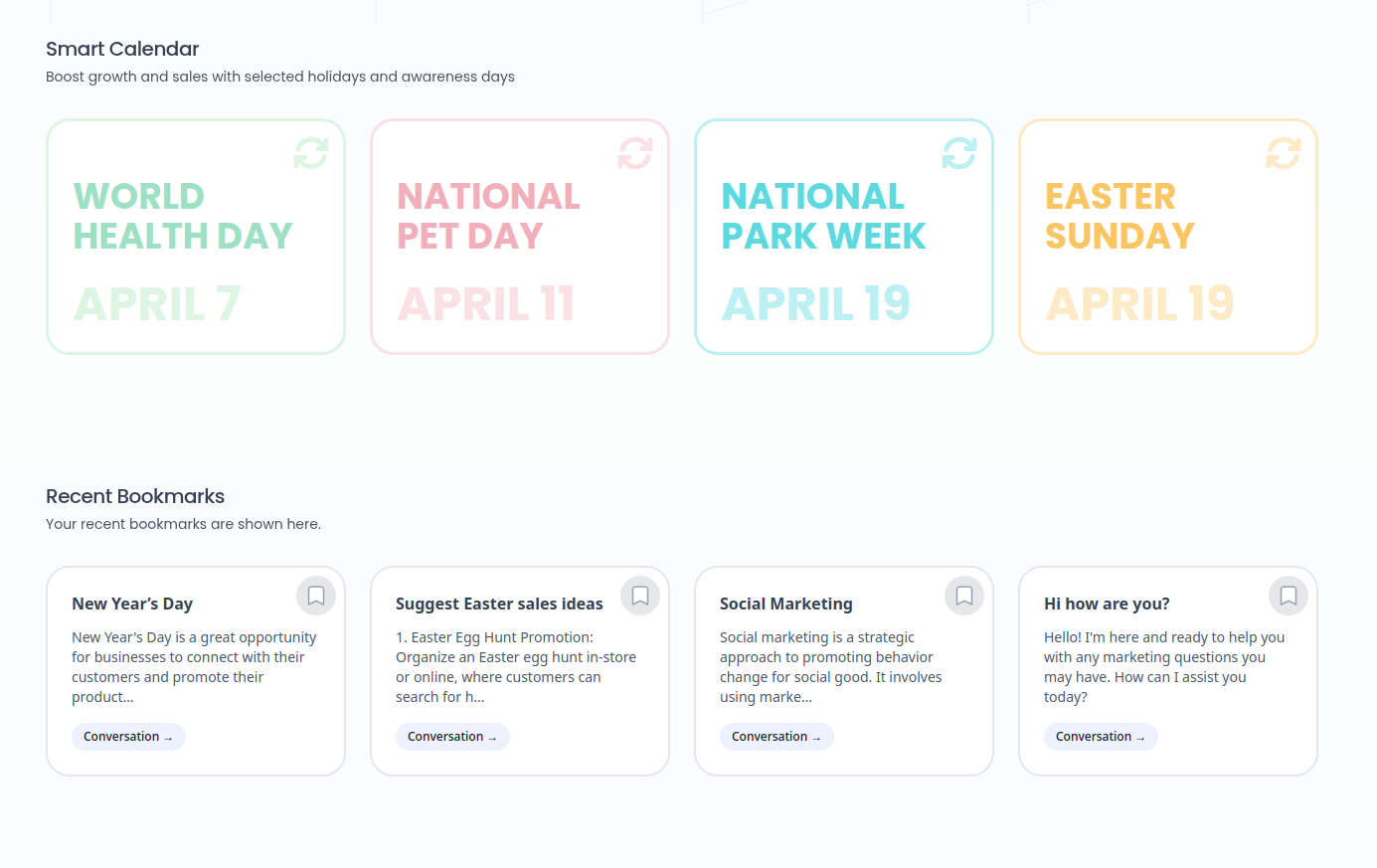Open Conversation link under Social Marketing
This screenshot has width=1377, height=868.
click(x=776, y=737)
